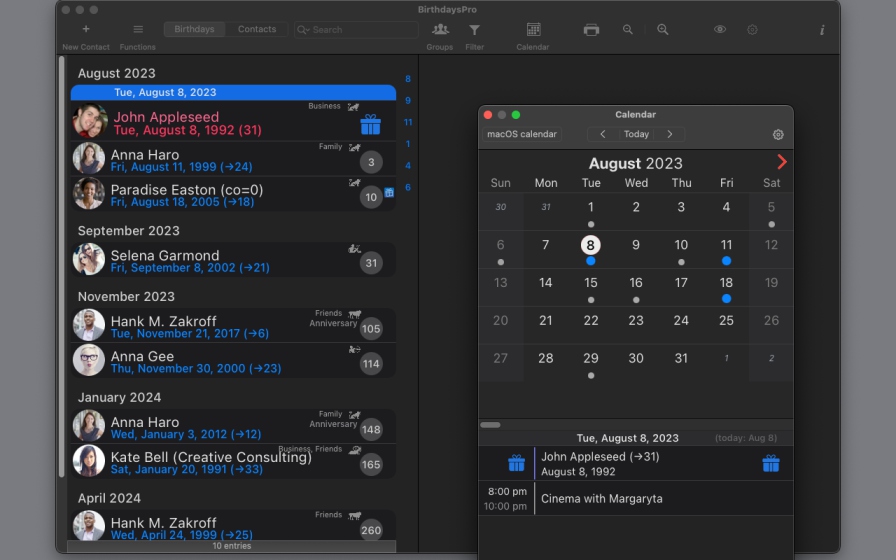Select Hank M. Zakroff November 21 entry
This screenshot has width=896, height=560.
coord(233,326)
